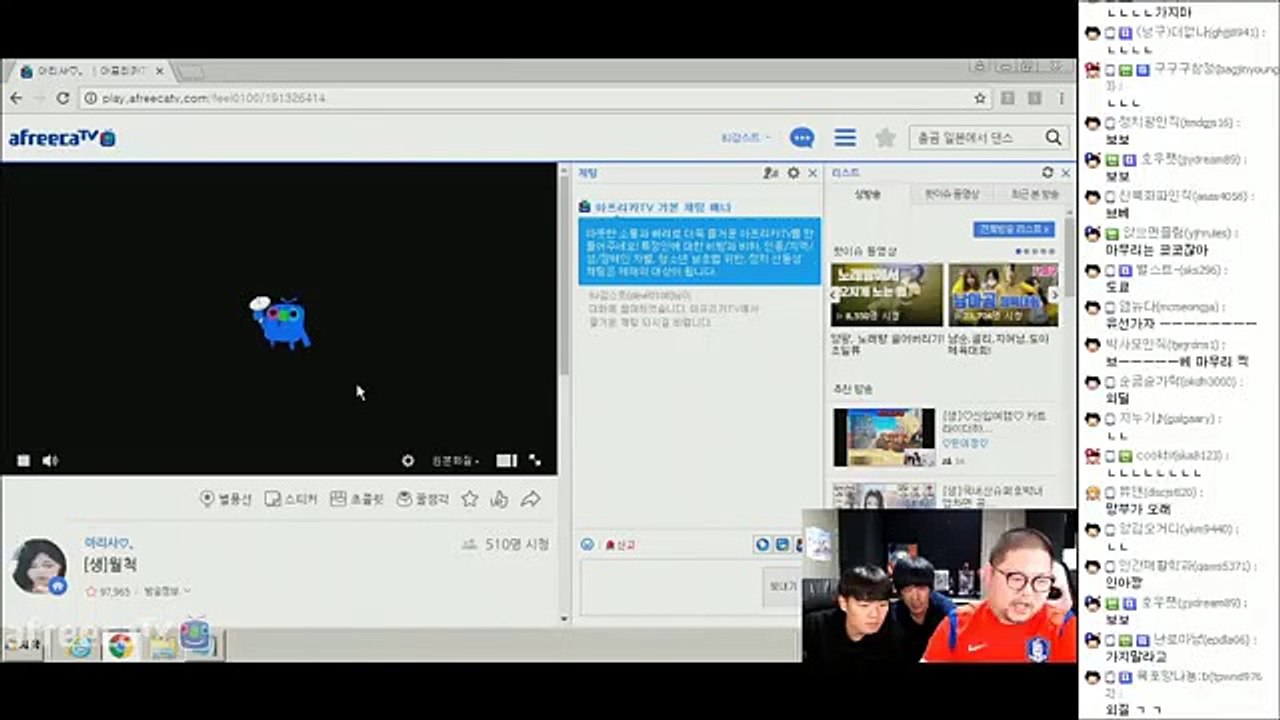
Task: Add broadcaster to favorites star
Action: point(470,498)
